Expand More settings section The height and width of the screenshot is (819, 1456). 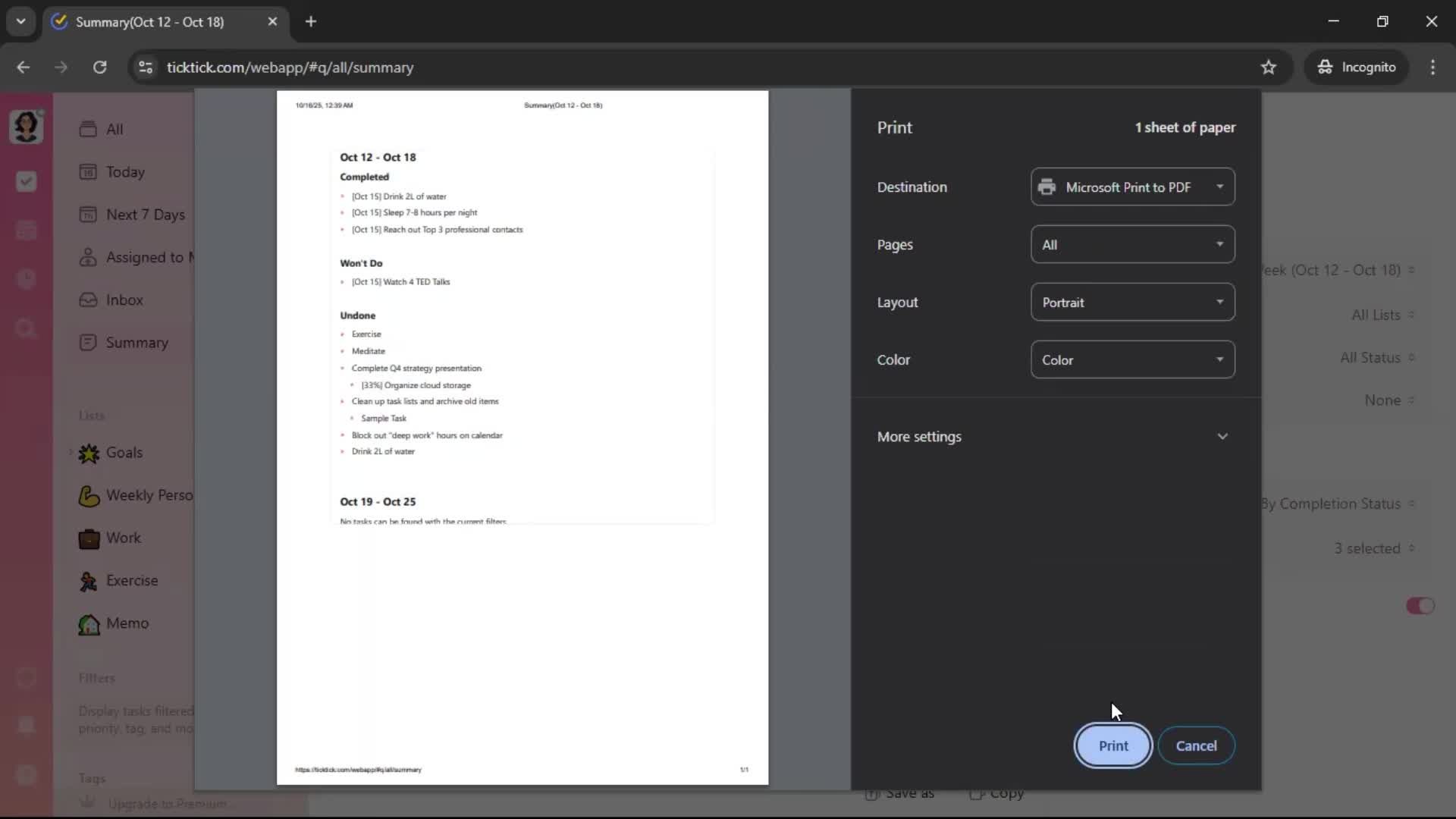[x=1052, y=437]
